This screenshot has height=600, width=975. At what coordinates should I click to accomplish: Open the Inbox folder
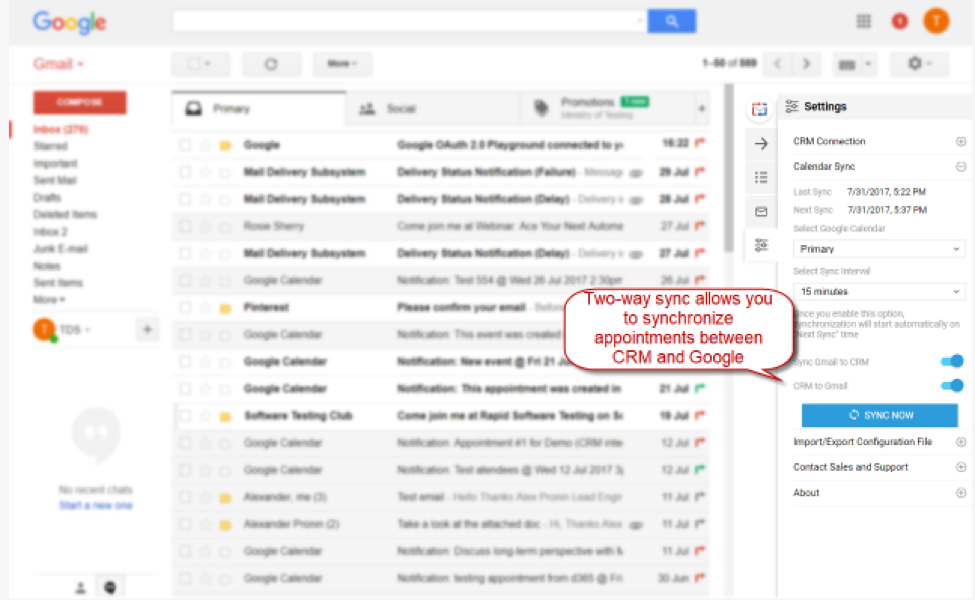(60, 129)
